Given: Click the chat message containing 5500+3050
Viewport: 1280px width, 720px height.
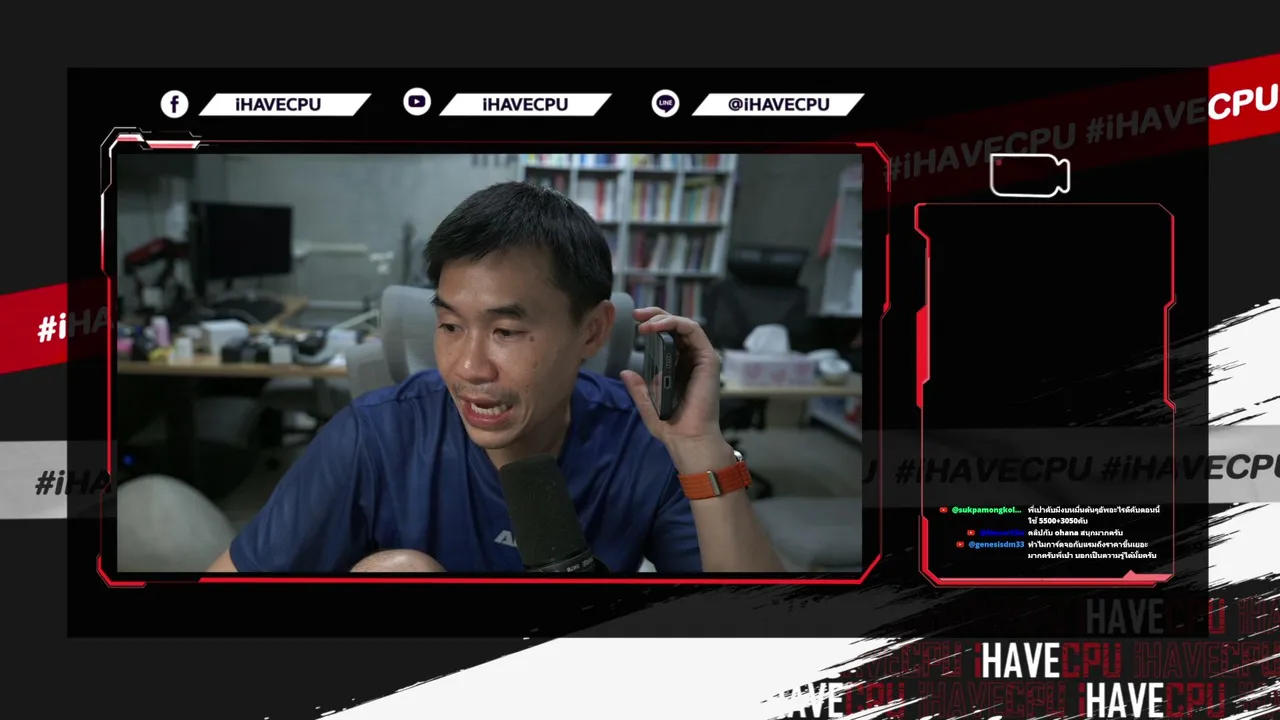Looking at the screenshot, I should coord(1094,516).
